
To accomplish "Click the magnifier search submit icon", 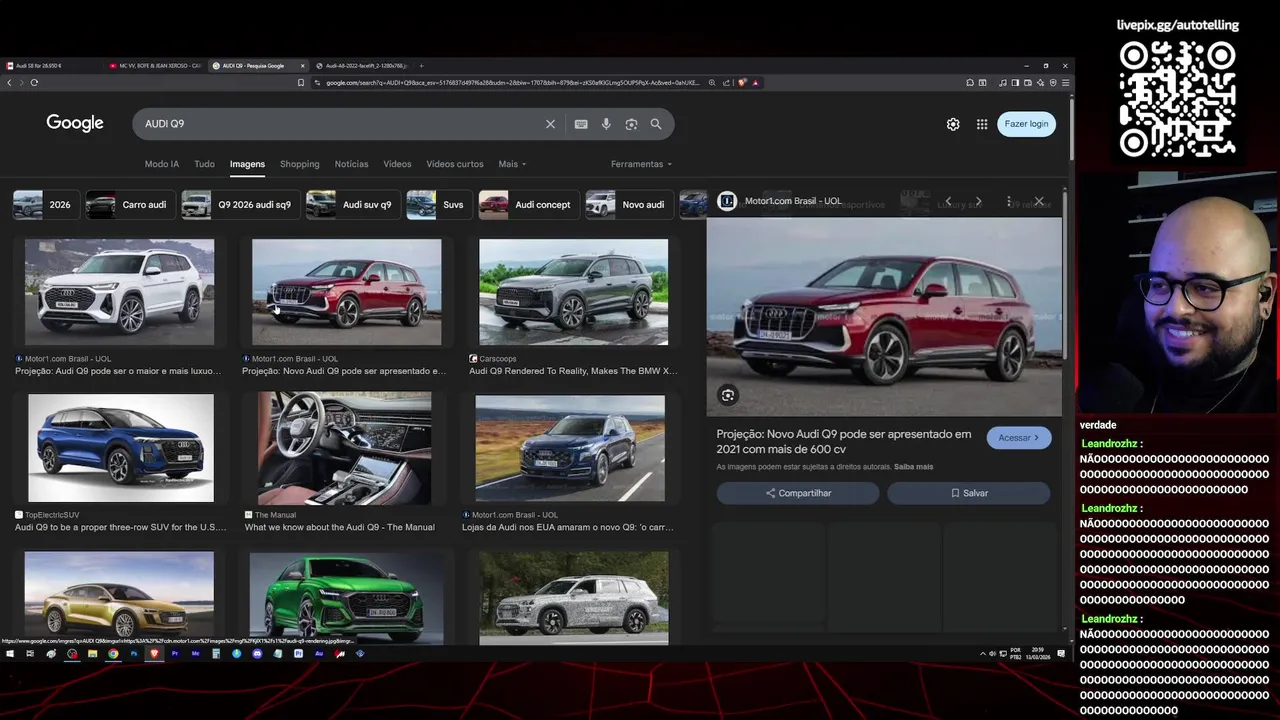I will [656, 124].
